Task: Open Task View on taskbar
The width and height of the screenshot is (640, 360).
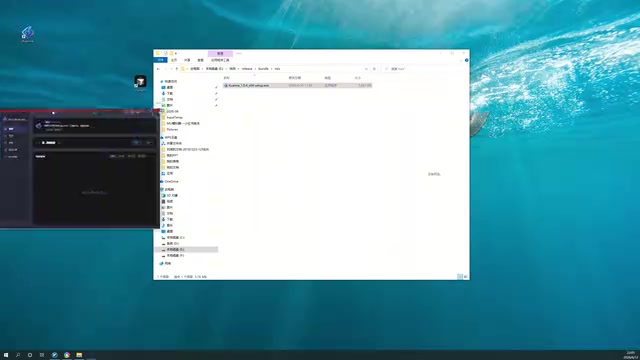Action: coord(42,355)
